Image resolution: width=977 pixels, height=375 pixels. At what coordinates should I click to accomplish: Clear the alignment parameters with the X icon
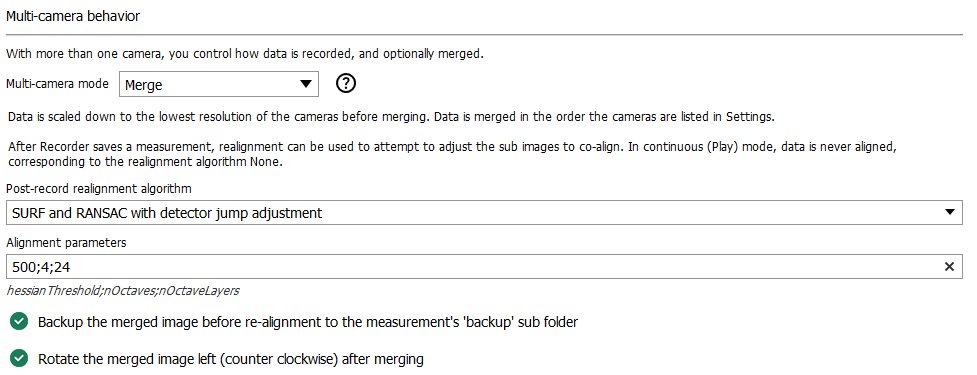(x=949, y=267)
